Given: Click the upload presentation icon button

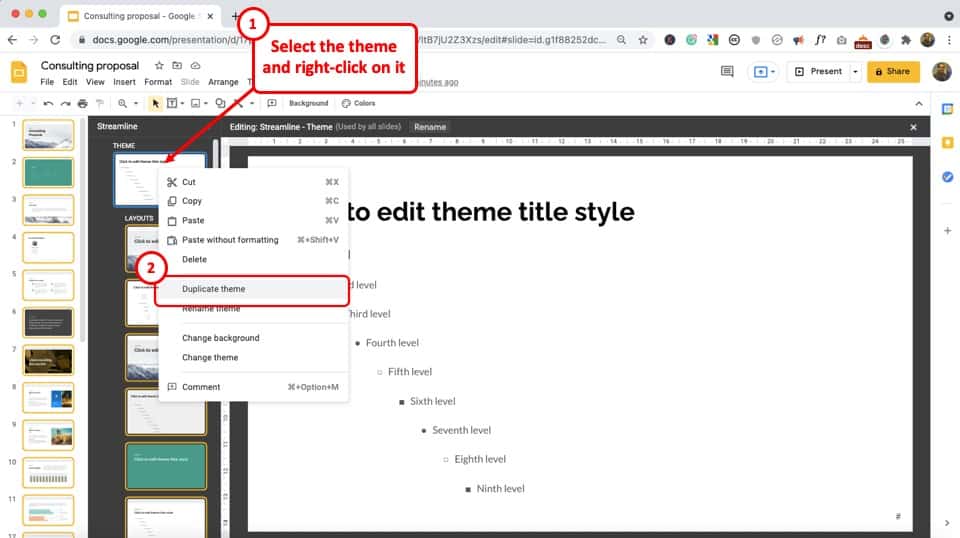Looking at the screenshot, I should [760, 72].
